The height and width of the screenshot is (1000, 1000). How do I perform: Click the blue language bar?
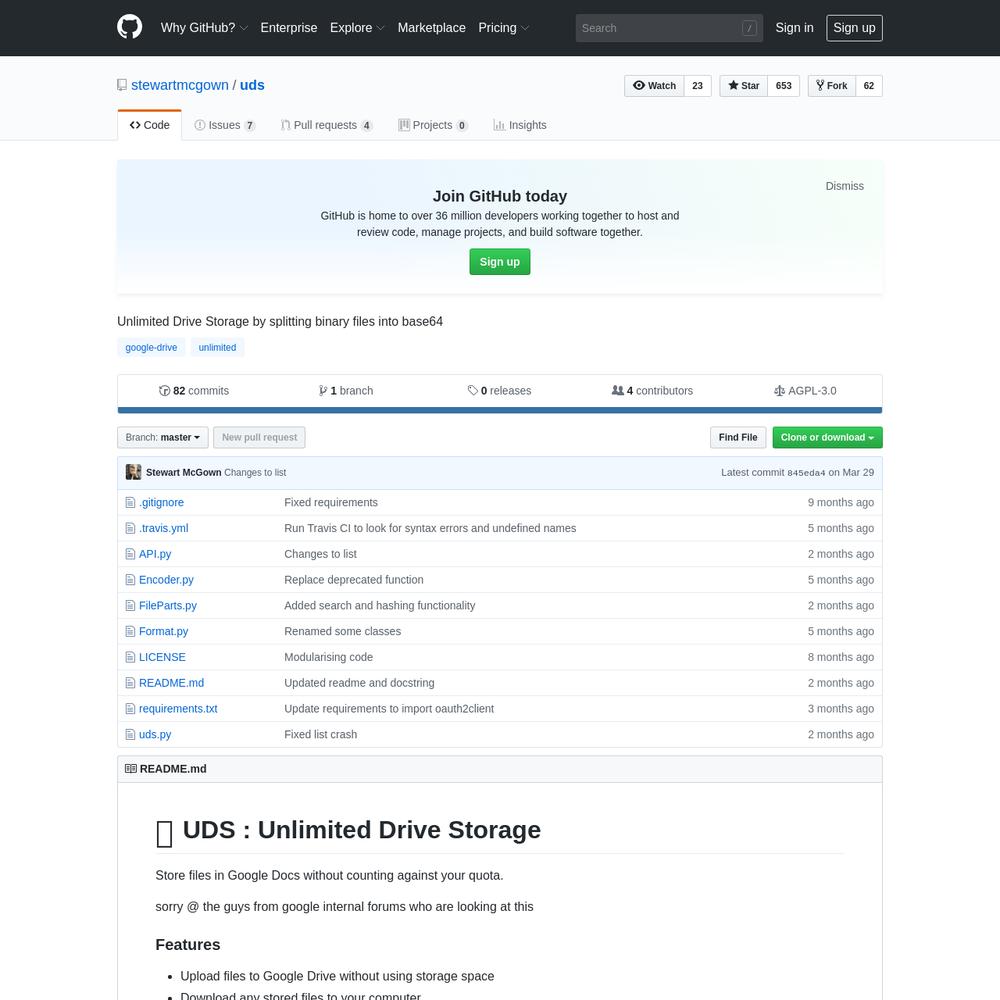pyautogui.click(x=500, y=410)
